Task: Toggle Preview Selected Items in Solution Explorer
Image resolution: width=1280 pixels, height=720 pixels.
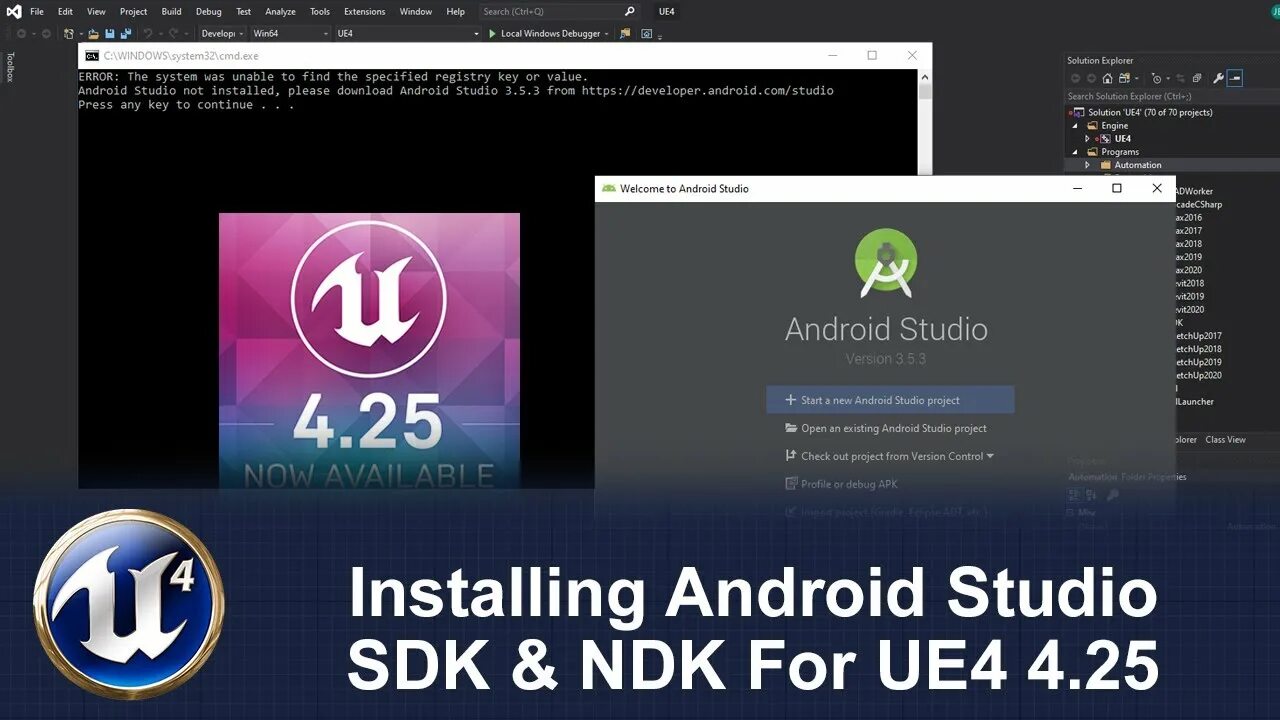Action: point(1235,78)
